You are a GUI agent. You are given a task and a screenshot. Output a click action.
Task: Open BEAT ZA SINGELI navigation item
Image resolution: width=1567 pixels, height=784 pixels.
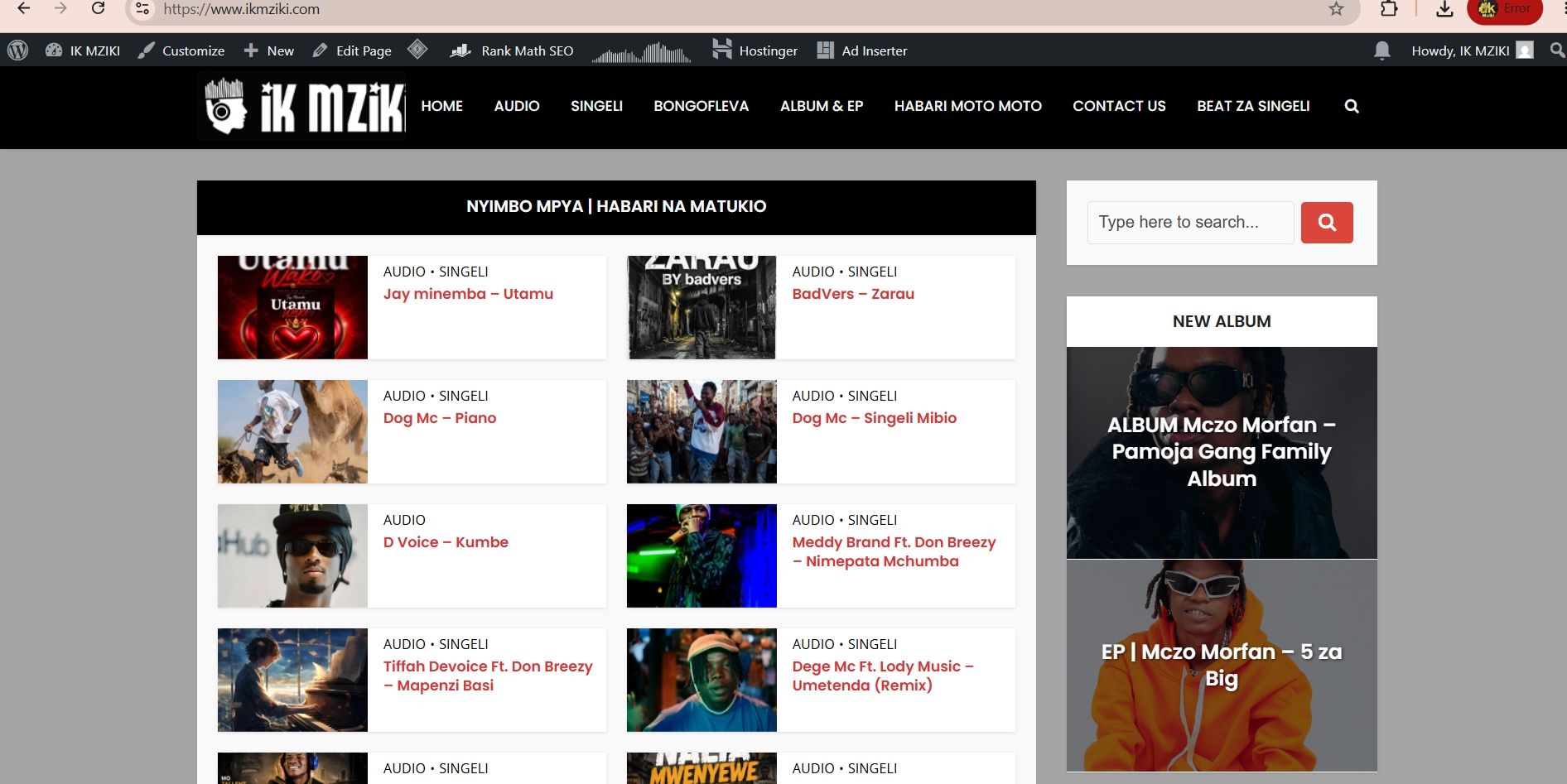point(1253,106)
